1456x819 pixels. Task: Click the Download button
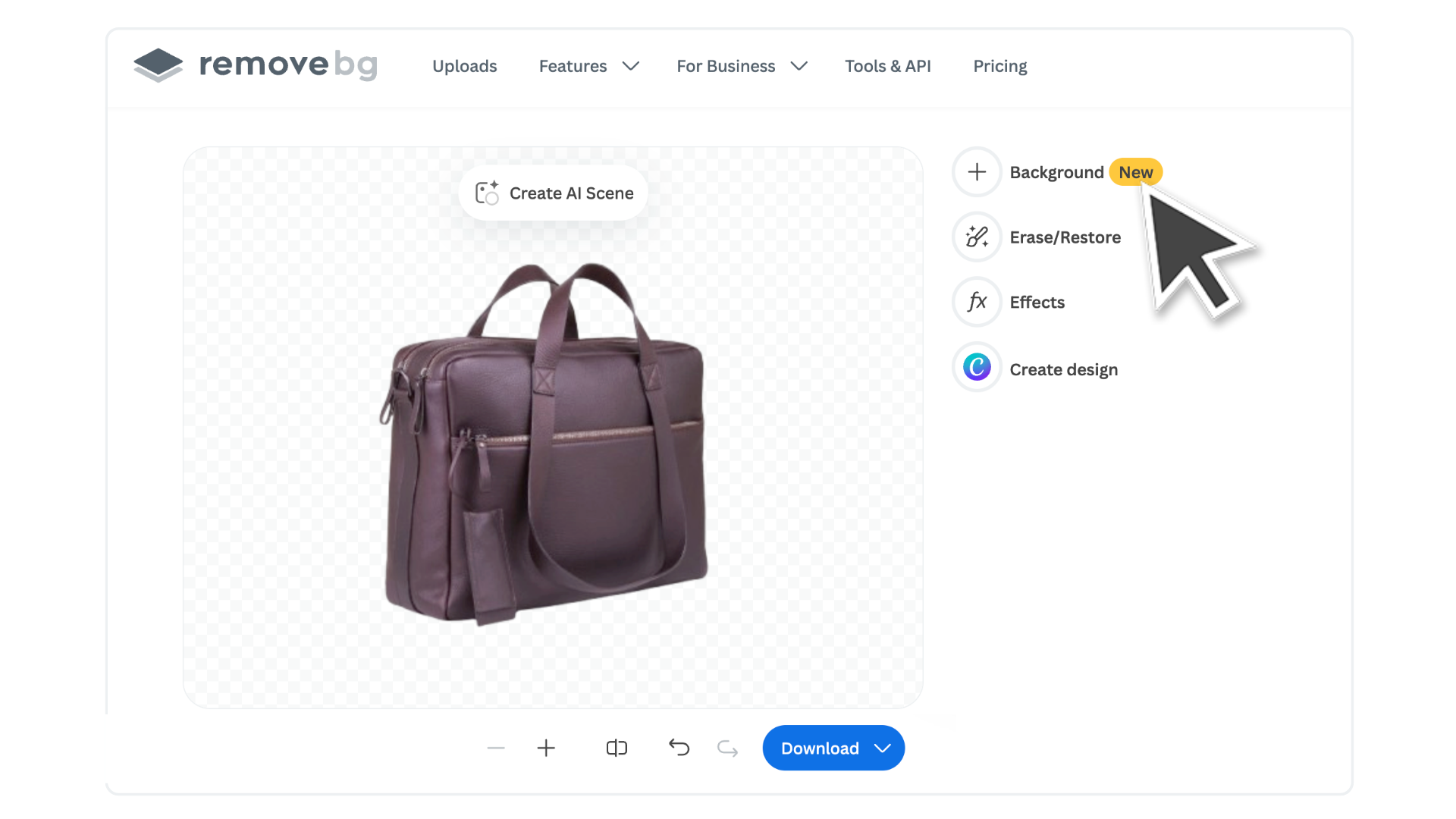pyautogui.click(x=821, y=748)
